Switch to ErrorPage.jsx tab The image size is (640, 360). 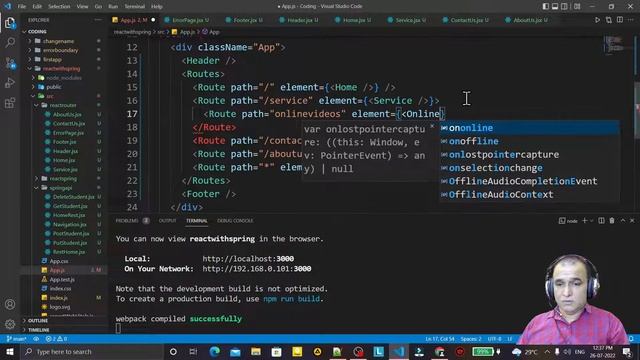[188, 20]
